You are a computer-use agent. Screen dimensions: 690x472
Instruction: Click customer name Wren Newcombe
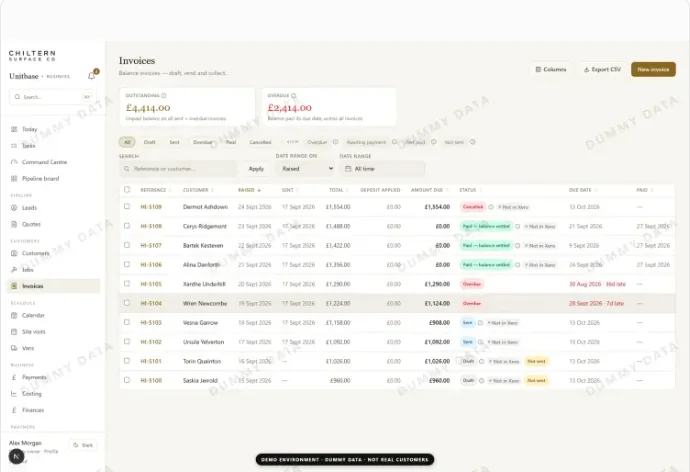coord(205,304)
